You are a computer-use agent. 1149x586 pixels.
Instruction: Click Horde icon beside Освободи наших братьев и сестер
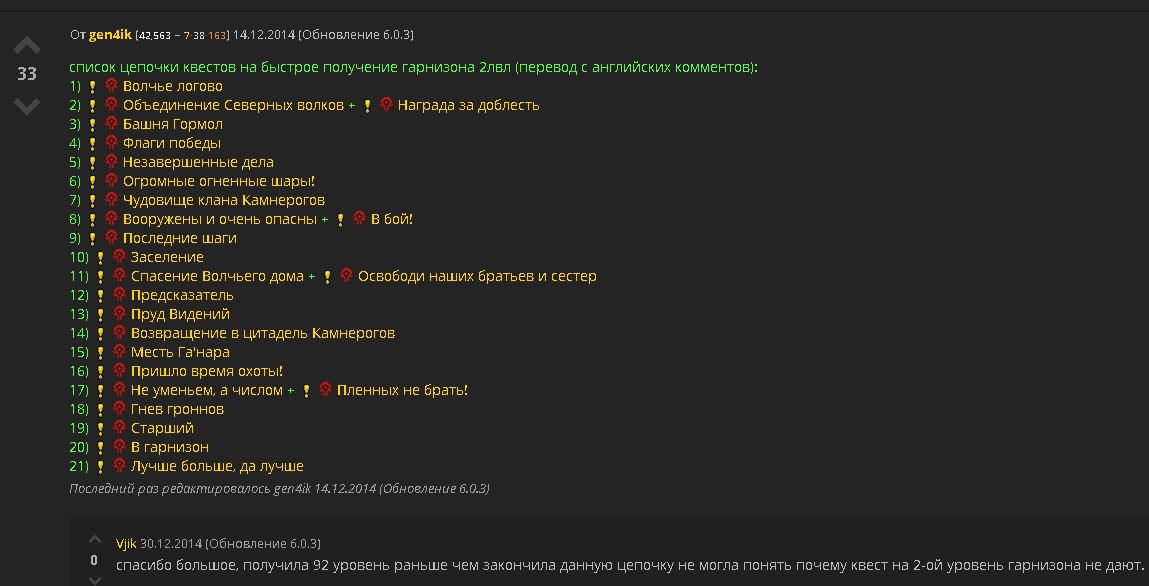pos(346,276)
